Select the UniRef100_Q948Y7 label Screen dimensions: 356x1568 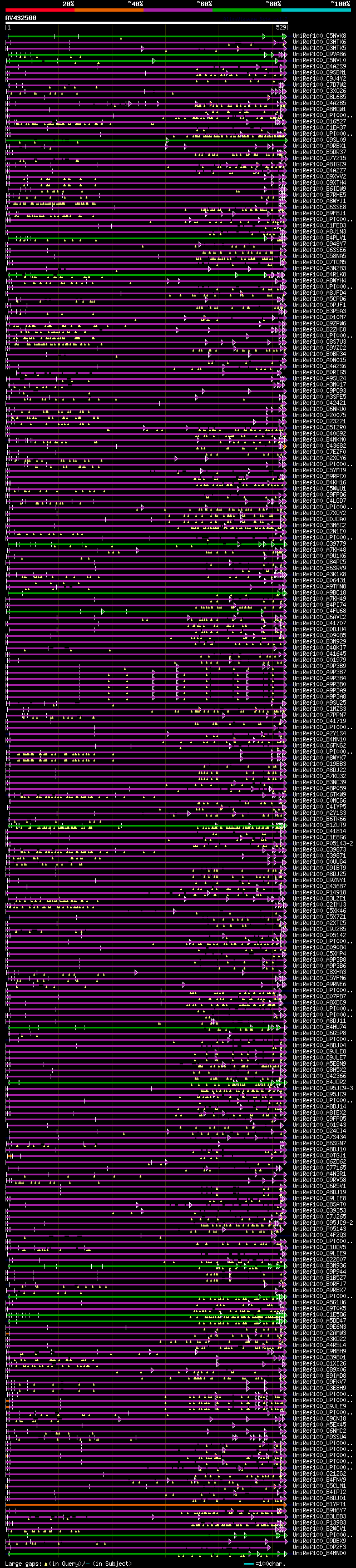pos(319,244)
